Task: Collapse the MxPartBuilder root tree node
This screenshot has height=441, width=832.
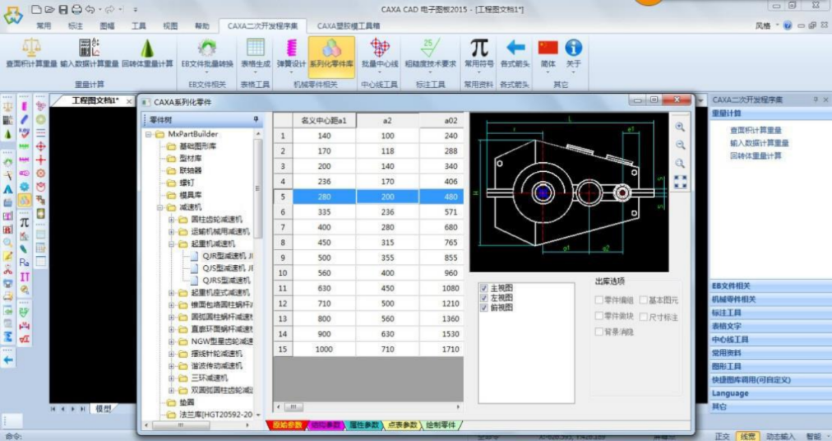Action: (149, 134)
